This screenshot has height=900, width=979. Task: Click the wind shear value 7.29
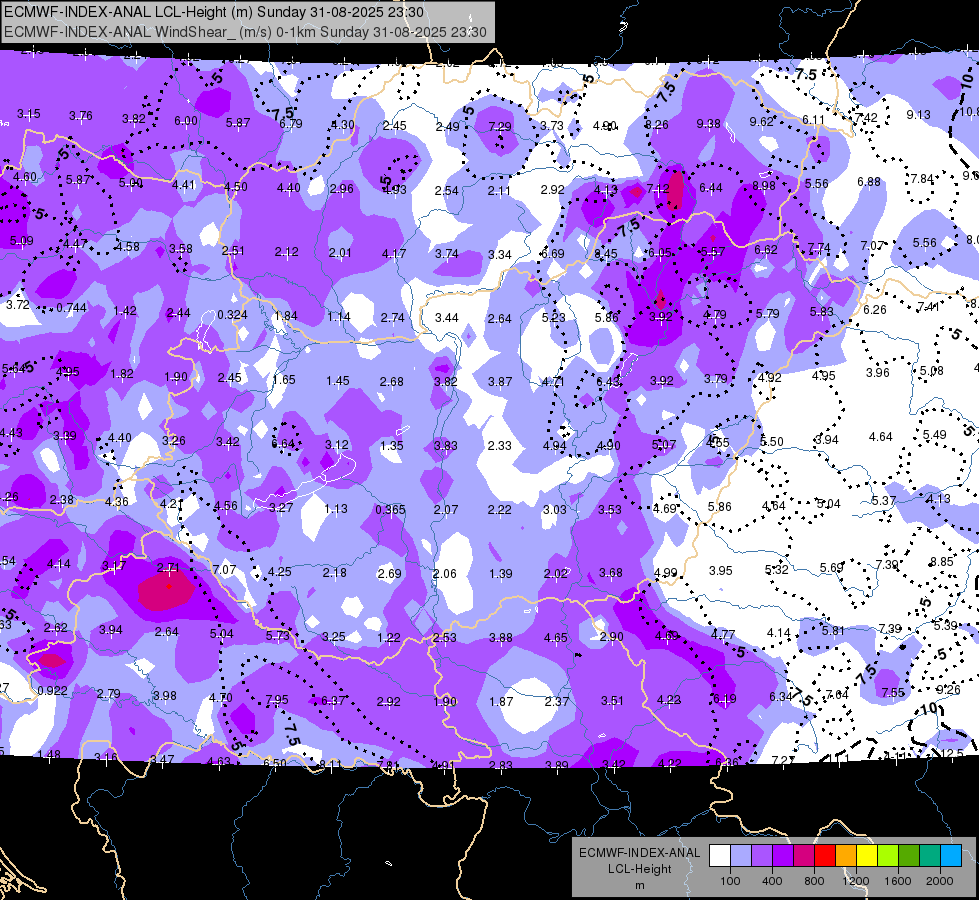pyautogui.click(x=499, y=126)
